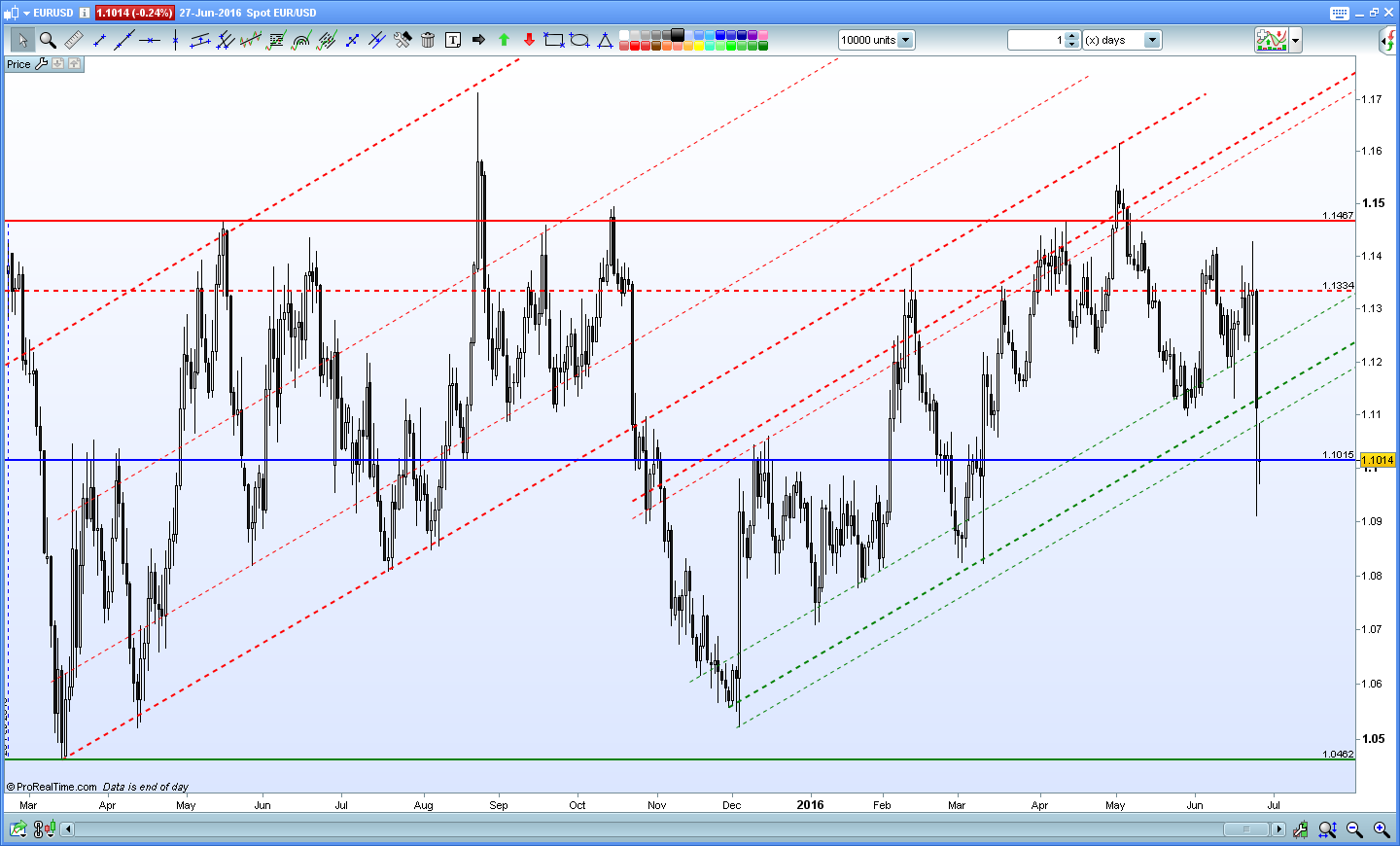Click the 1.1334 dashed level label

pyautogui.click(x=1338, y=286)
